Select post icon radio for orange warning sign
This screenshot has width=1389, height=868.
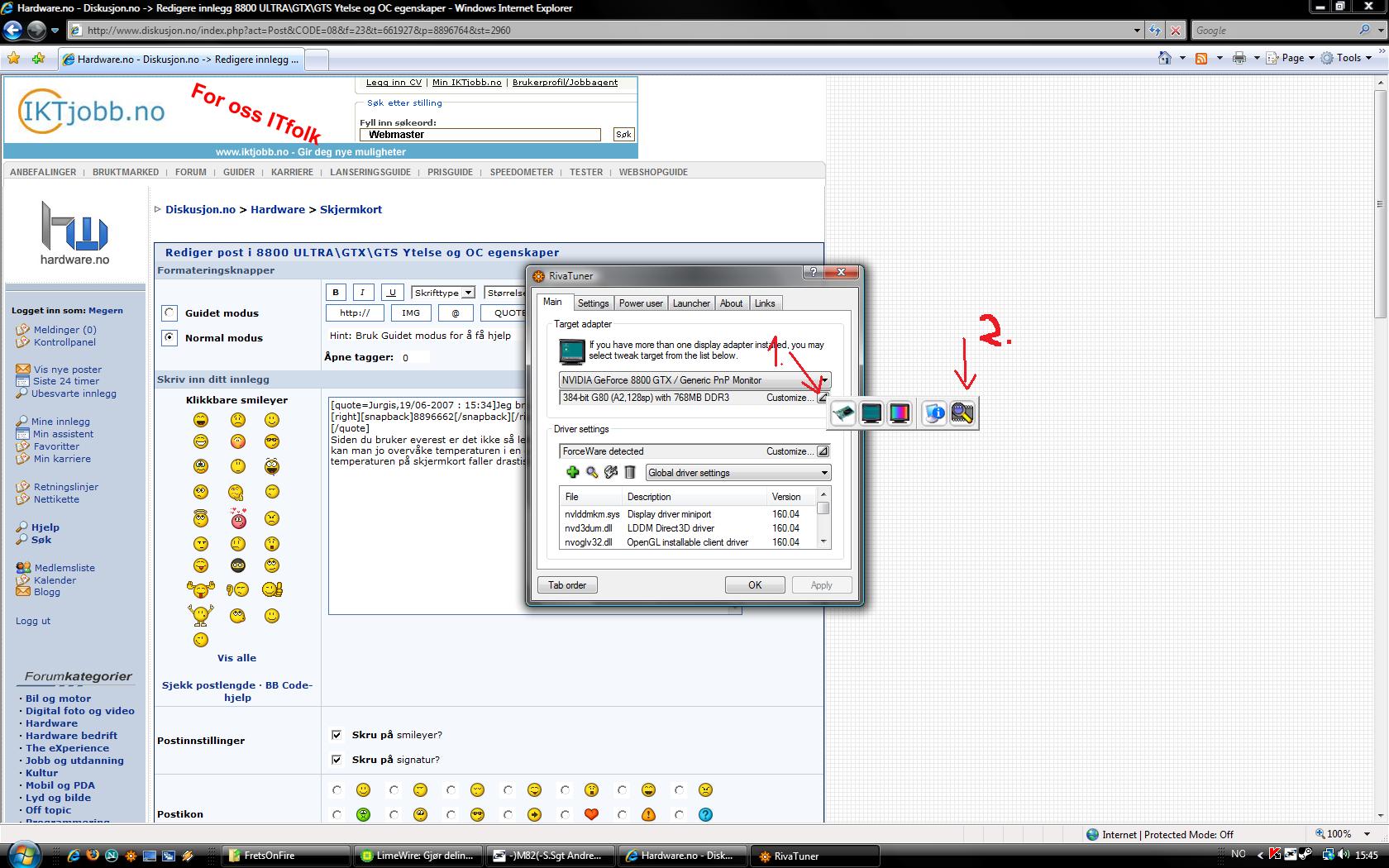point(622,814)
